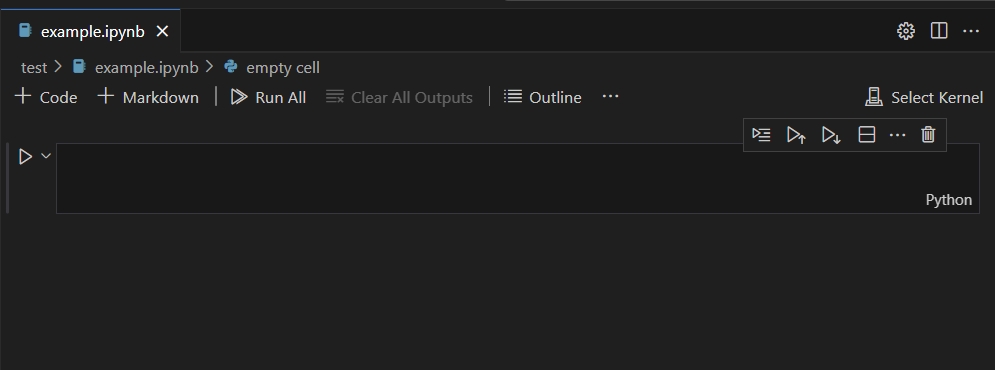Split the editor to the right
Viewport: 995px width, 370px height.
tap(939, 30)
